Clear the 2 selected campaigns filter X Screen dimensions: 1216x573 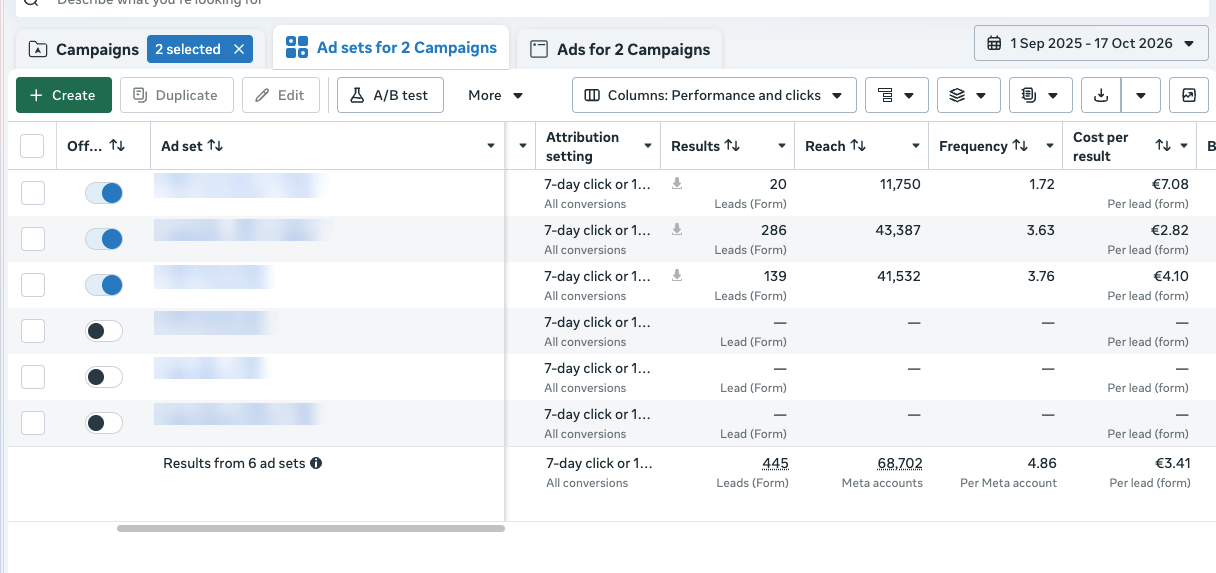click(x=238, y=49)
